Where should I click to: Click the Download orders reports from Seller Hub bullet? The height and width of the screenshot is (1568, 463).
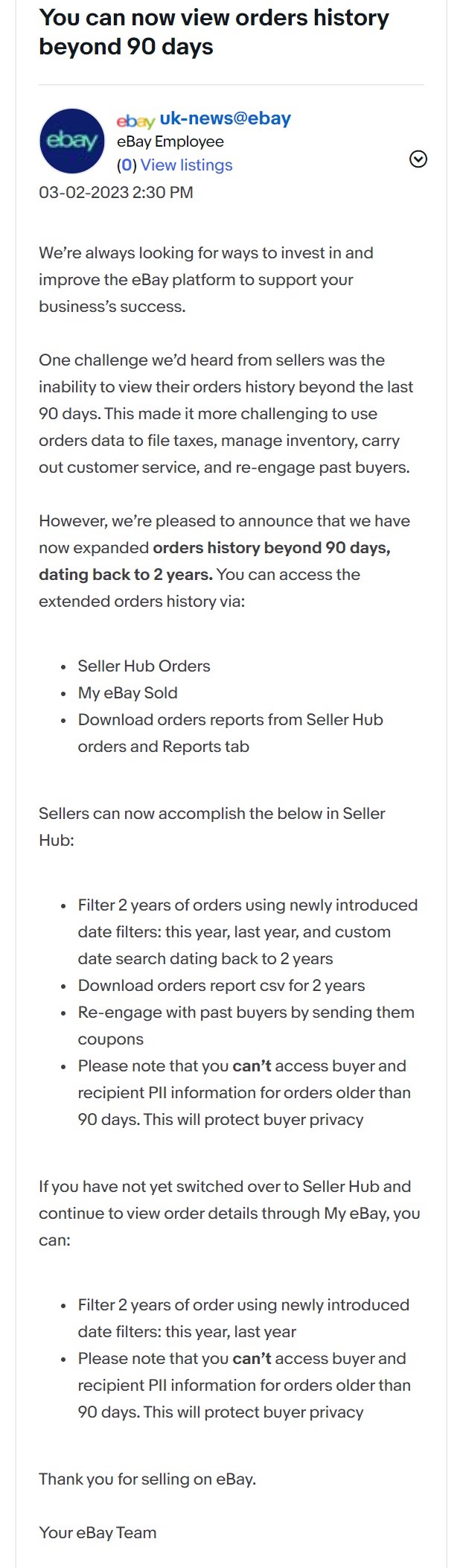[x=230, y=720]
